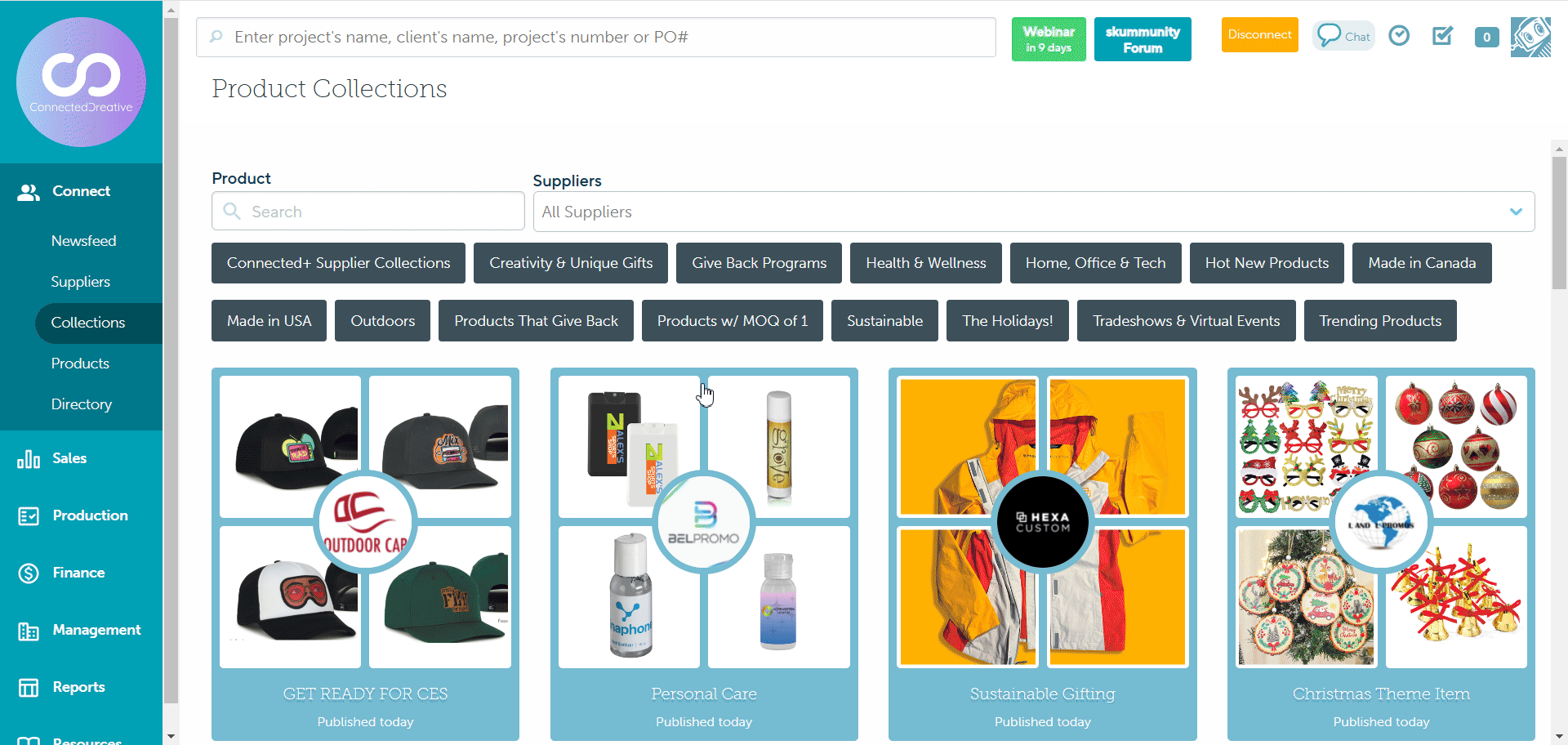Click the ConnectedDreative logo
The width and height of the screenshot is (1568, 745).
[81, 82]
